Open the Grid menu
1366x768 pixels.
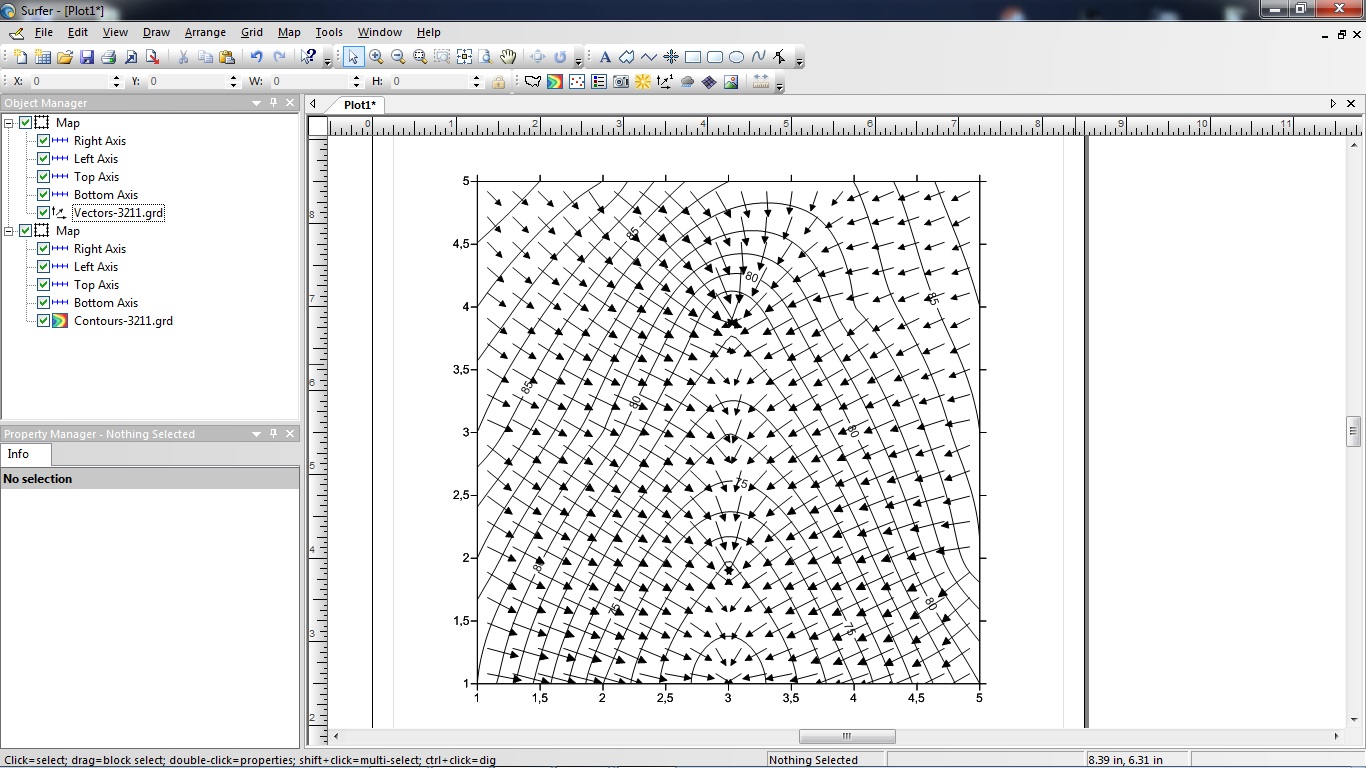252,32
